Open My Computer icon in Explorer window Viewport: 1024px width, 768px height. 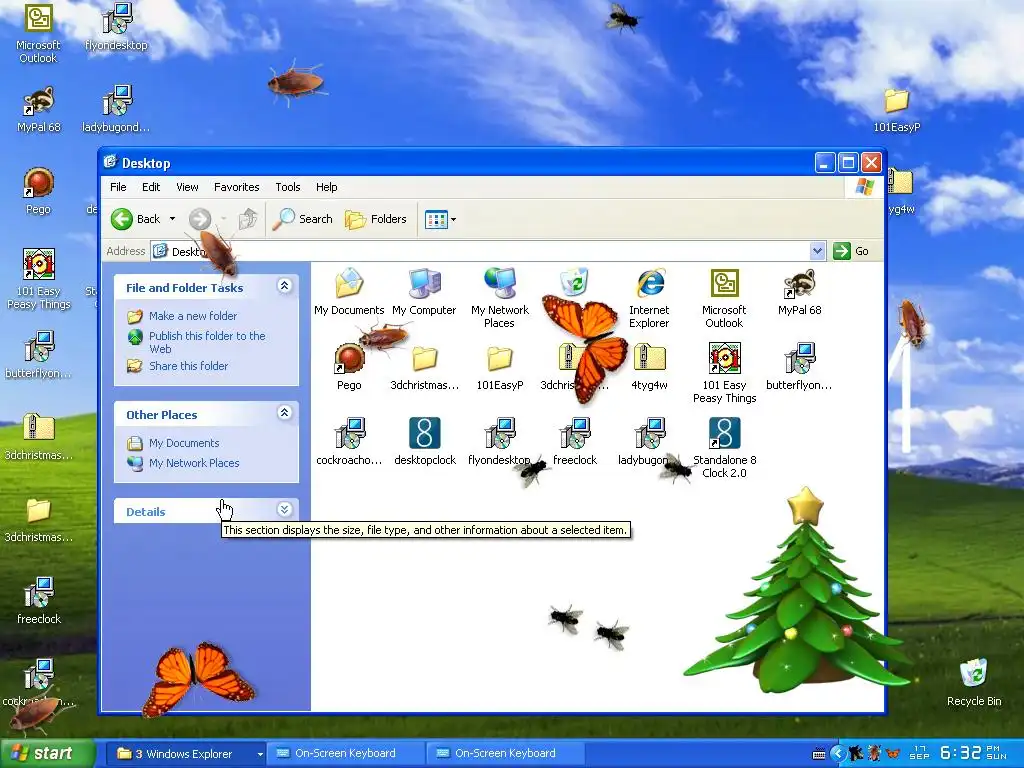(x=424, y=292)
